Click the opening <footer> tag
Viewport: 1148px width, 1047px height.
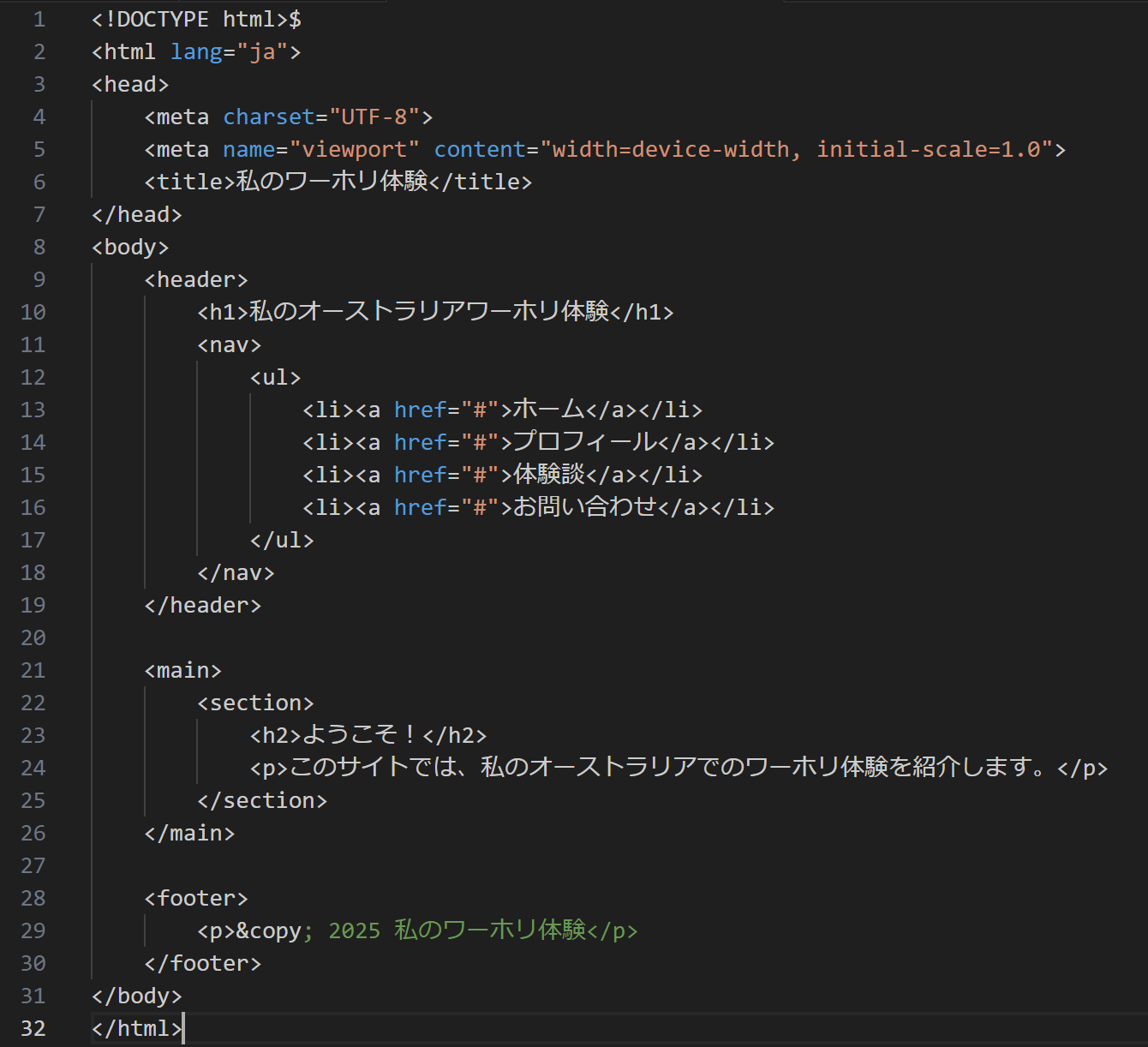click(x=196, y=898)
